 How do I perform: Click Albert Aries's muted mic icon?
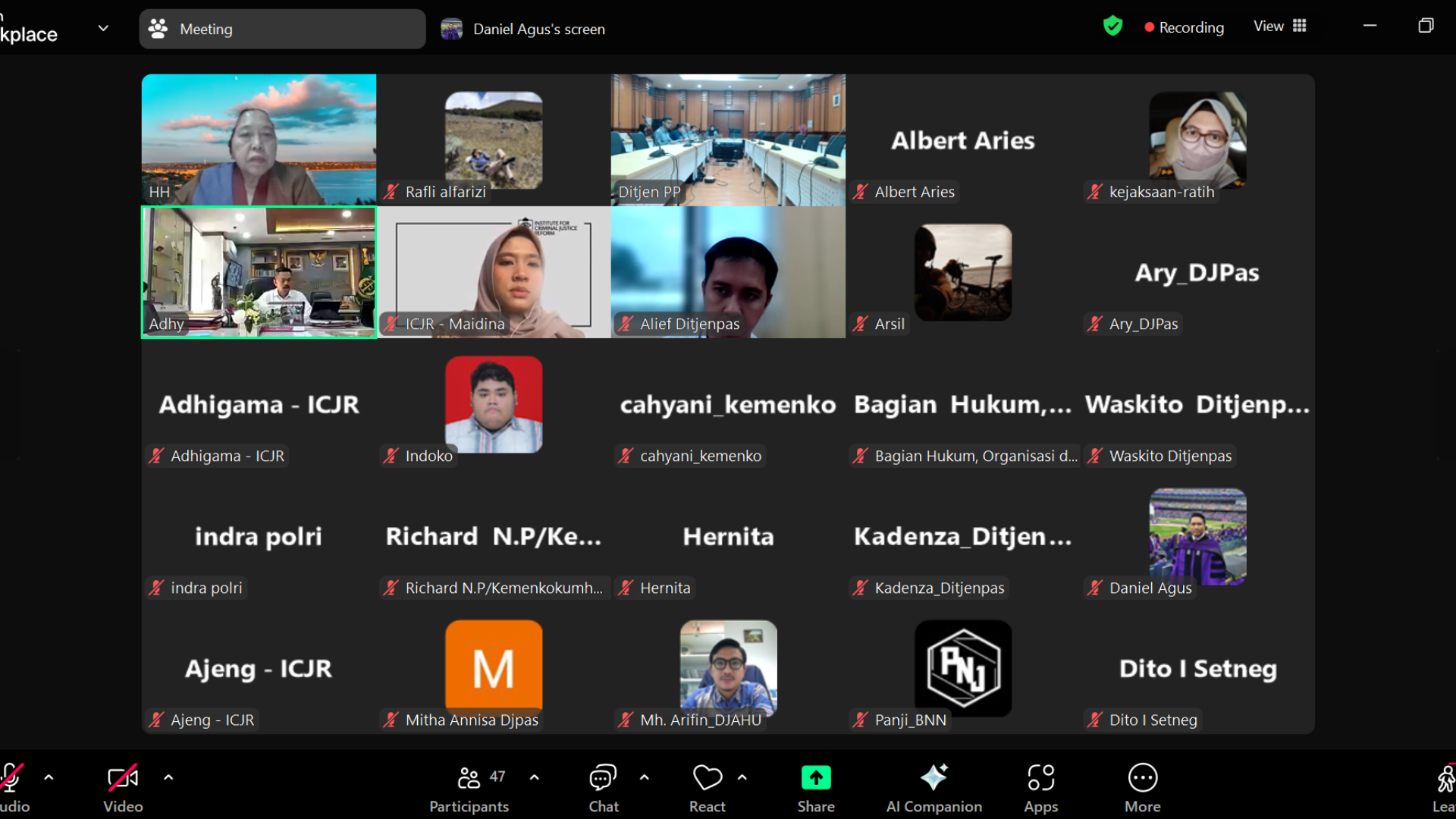[861, 192]
